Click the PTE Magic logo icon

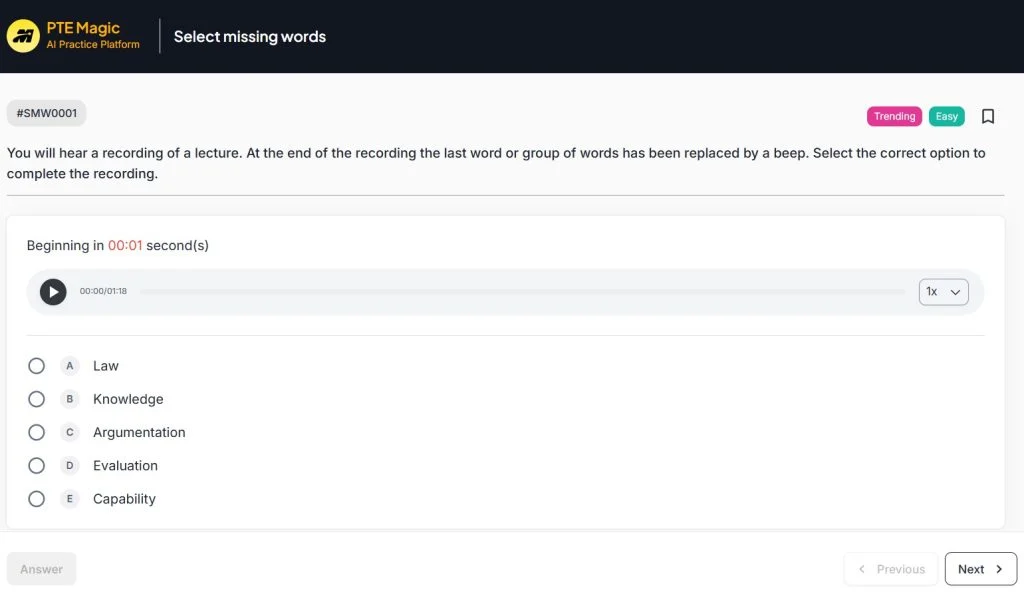23,36
